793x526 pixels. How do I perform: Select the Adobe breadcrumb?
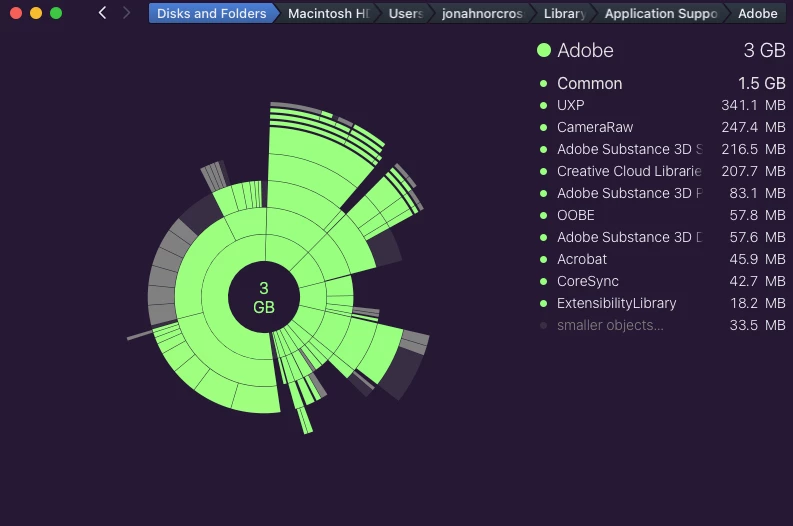click(x=758, y=13)
